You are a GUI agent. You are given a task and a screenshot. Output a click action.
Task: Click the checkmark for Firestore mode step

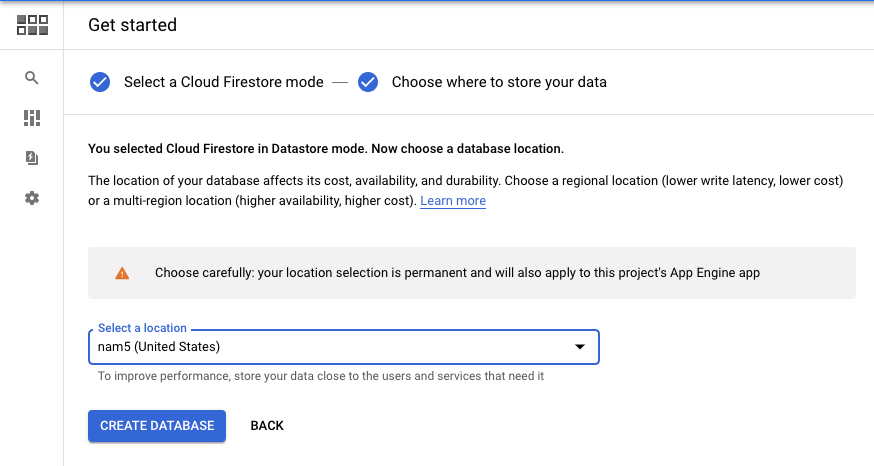(100, 82)
